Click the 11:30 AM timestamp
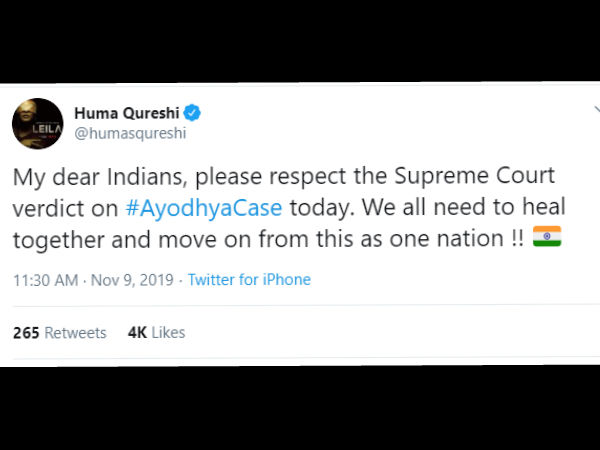 (46, 280)
